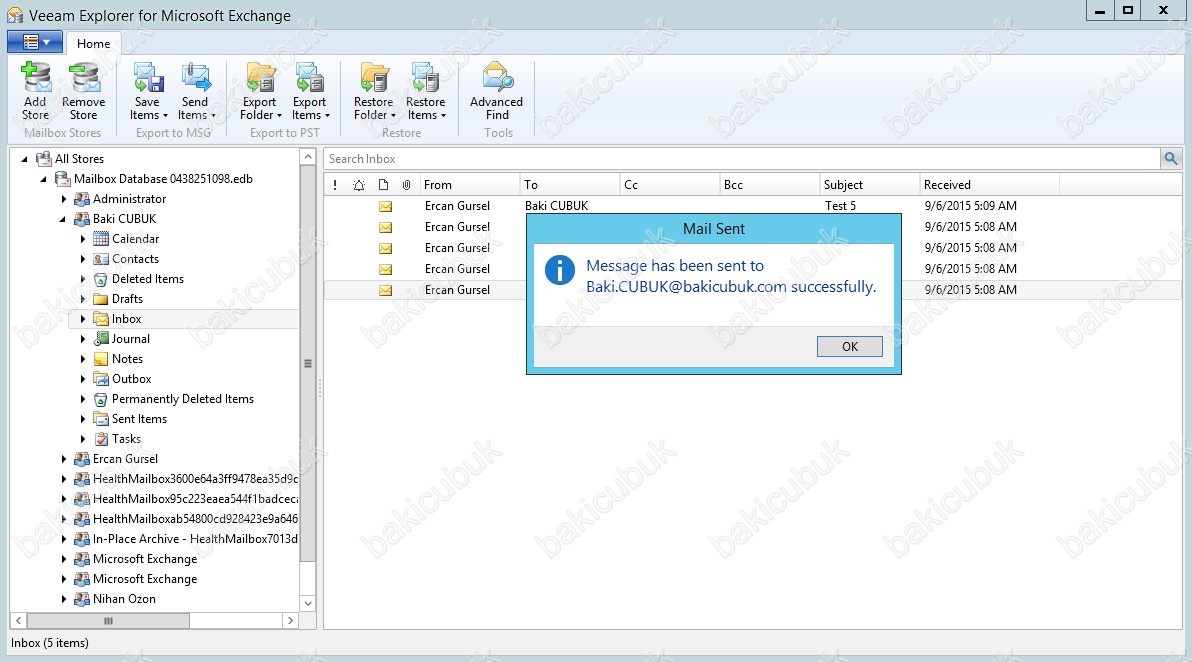Click the tree vertical scrollbar down arrow

coord(308,603)
